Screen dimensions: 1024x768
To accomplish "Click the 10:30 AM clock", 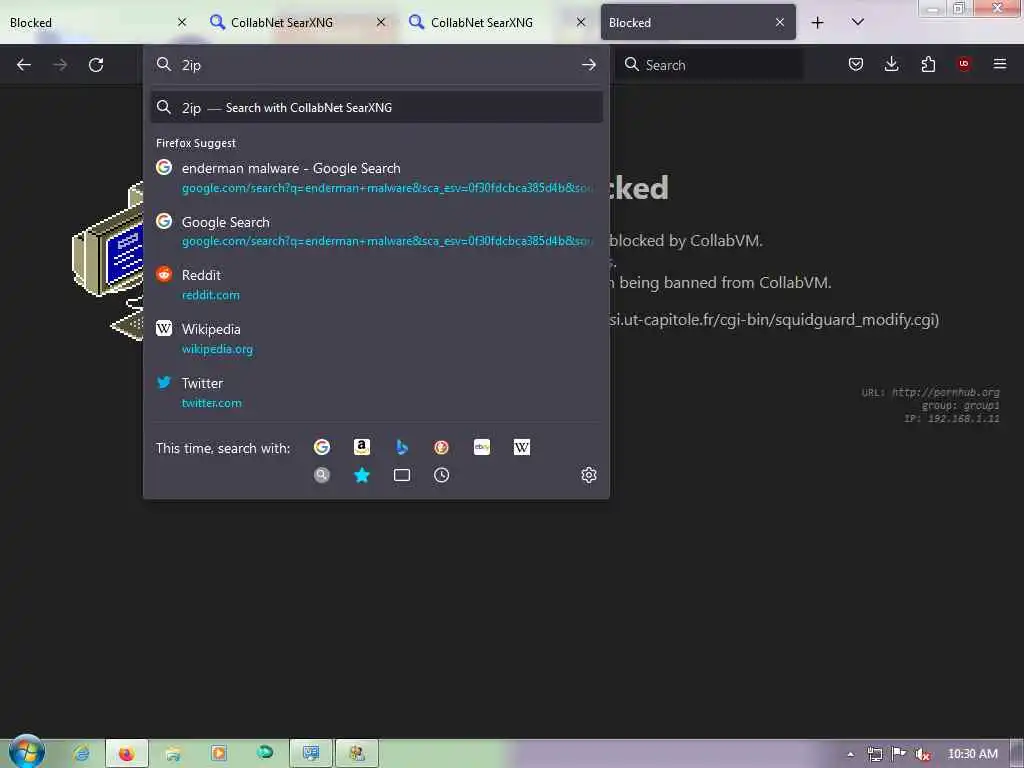I will [972, 754].
